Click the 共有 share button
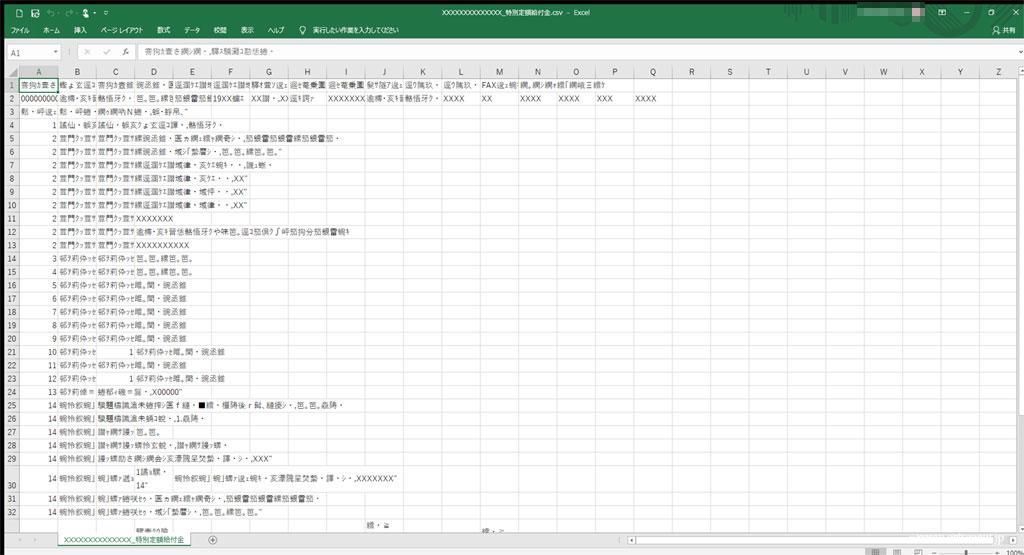This screenshot has width=1024, height=555. [x=1004, y=30]
